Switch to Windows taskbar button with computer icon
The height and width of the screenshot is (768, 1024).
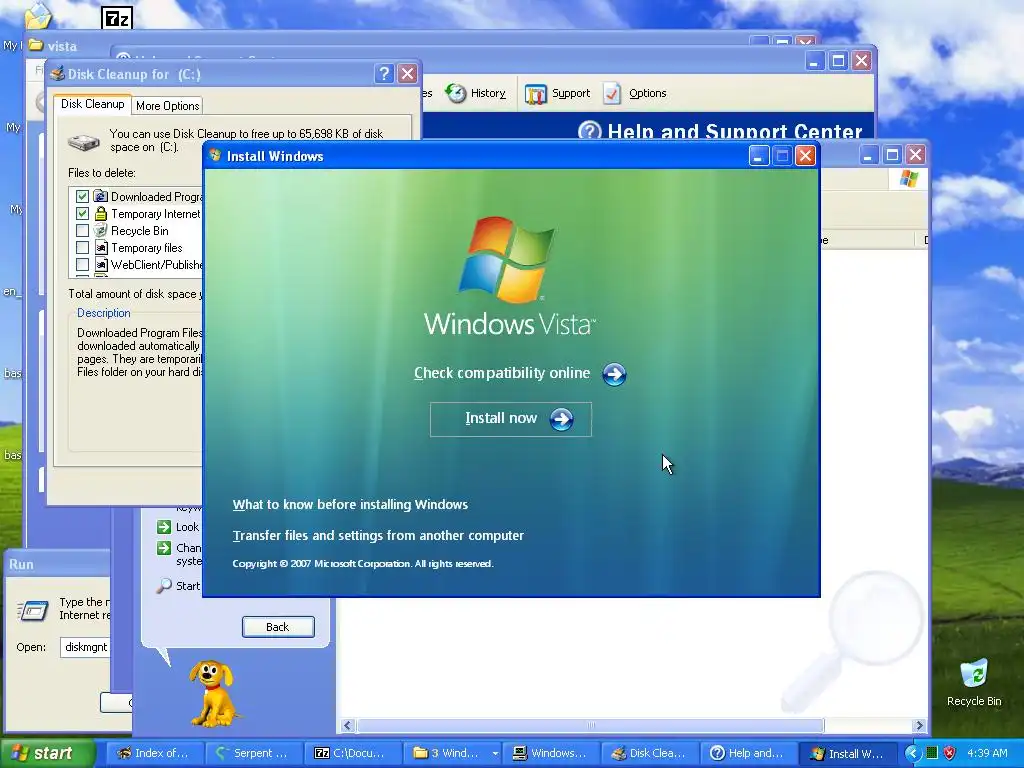pos(552,753)
